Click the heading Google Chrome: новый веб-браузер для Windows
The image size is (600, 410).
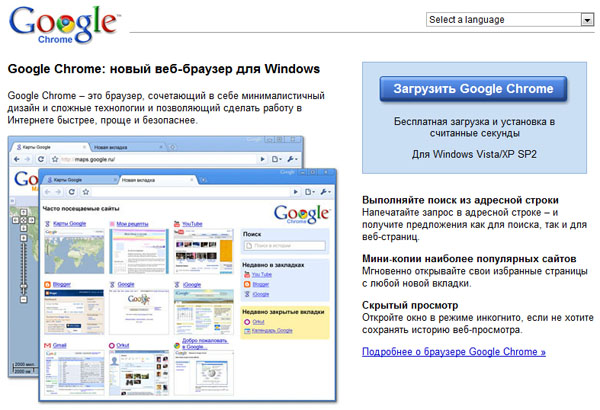point(164,69)
